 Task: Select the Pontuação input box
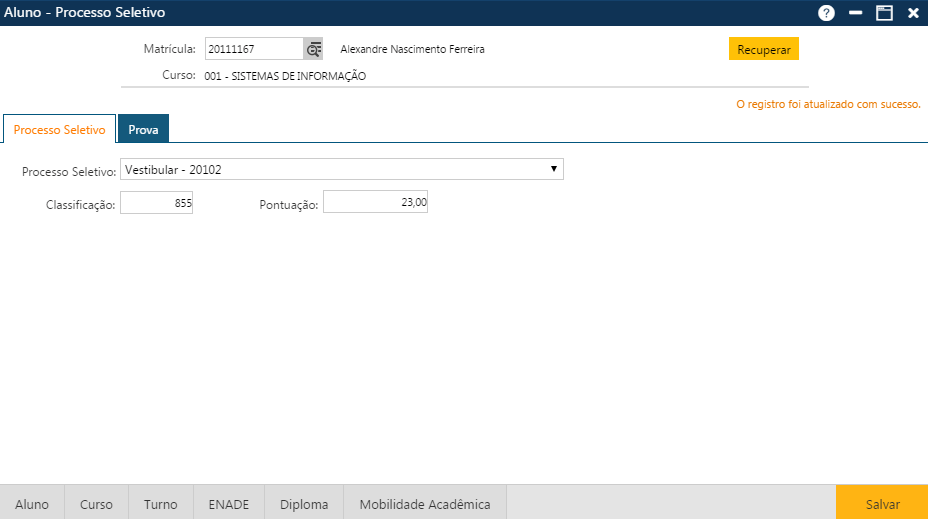tap(375, 203)
